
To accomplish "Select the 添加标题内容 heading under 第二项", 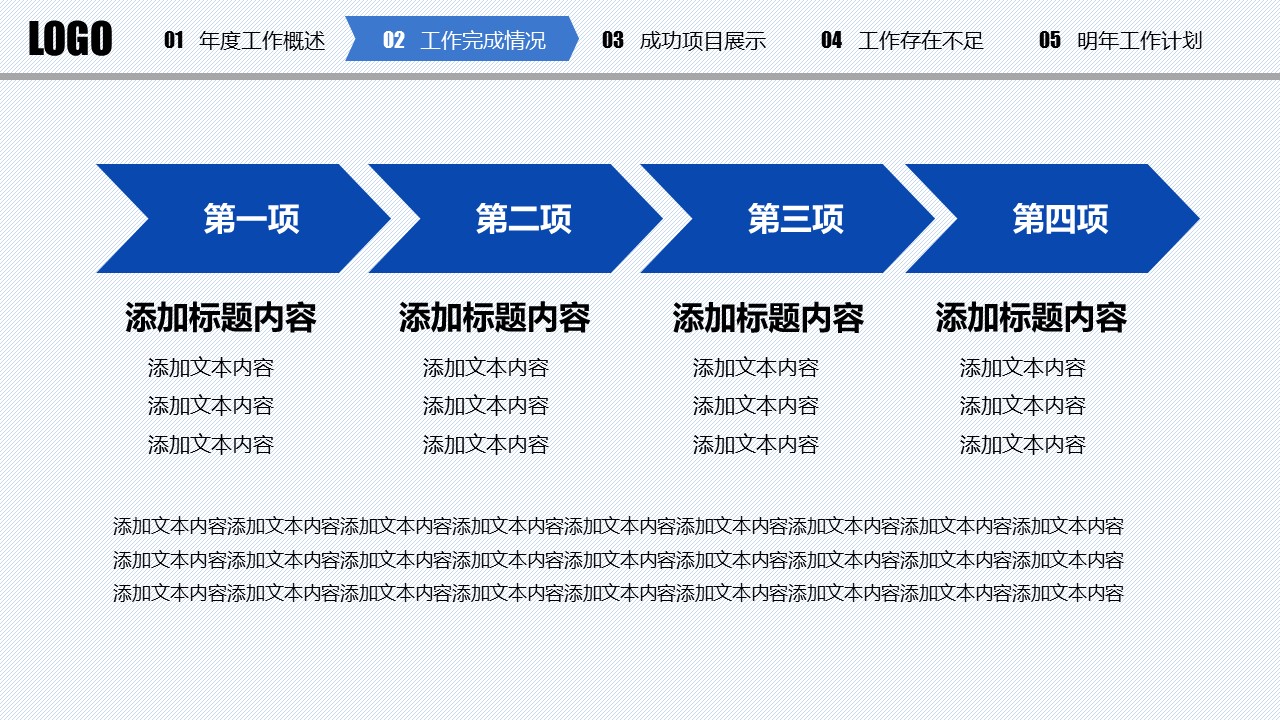I will [x=494, y=318].
